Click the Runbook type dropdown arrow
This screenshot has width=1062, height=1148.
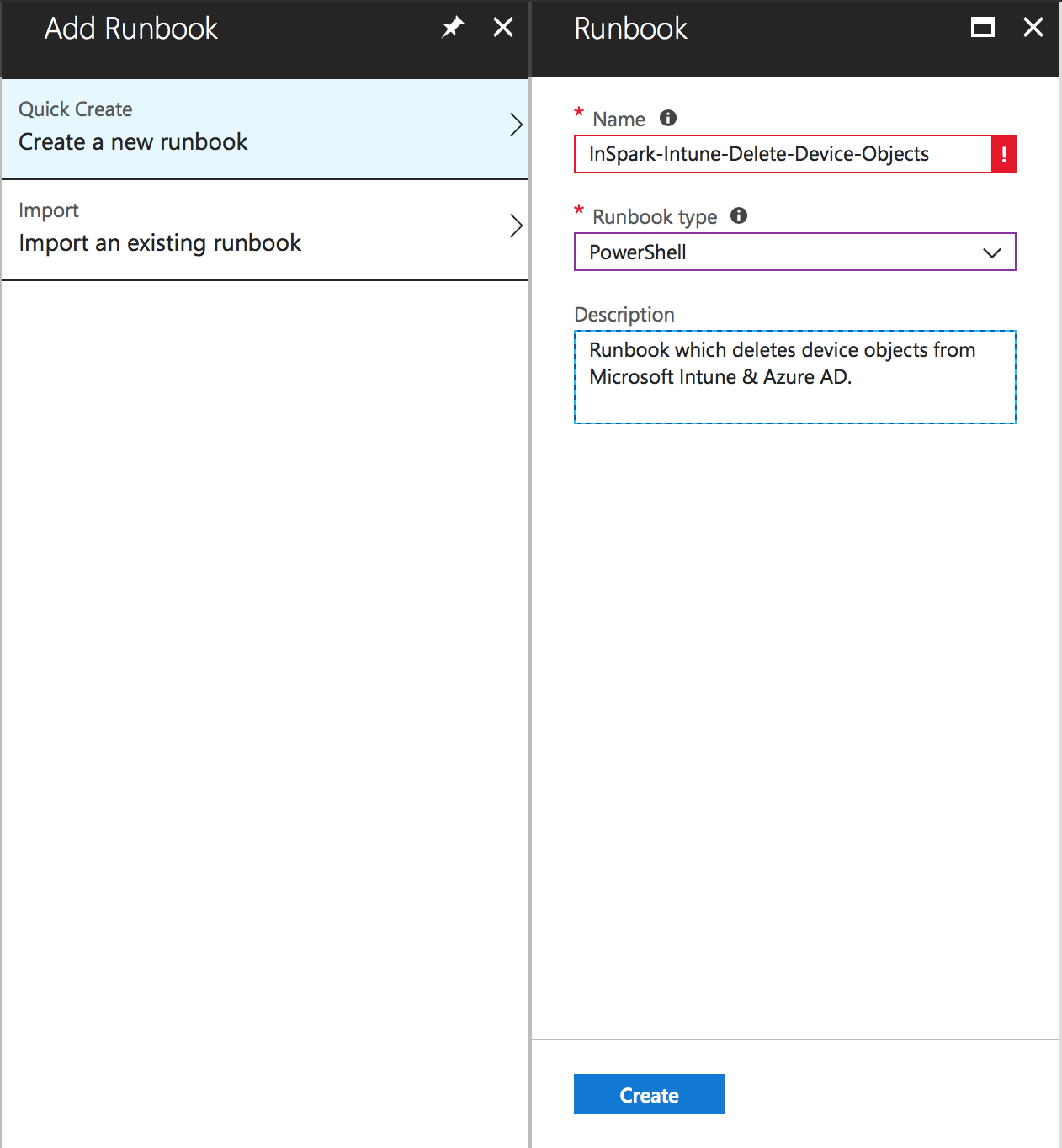point(992,252)
